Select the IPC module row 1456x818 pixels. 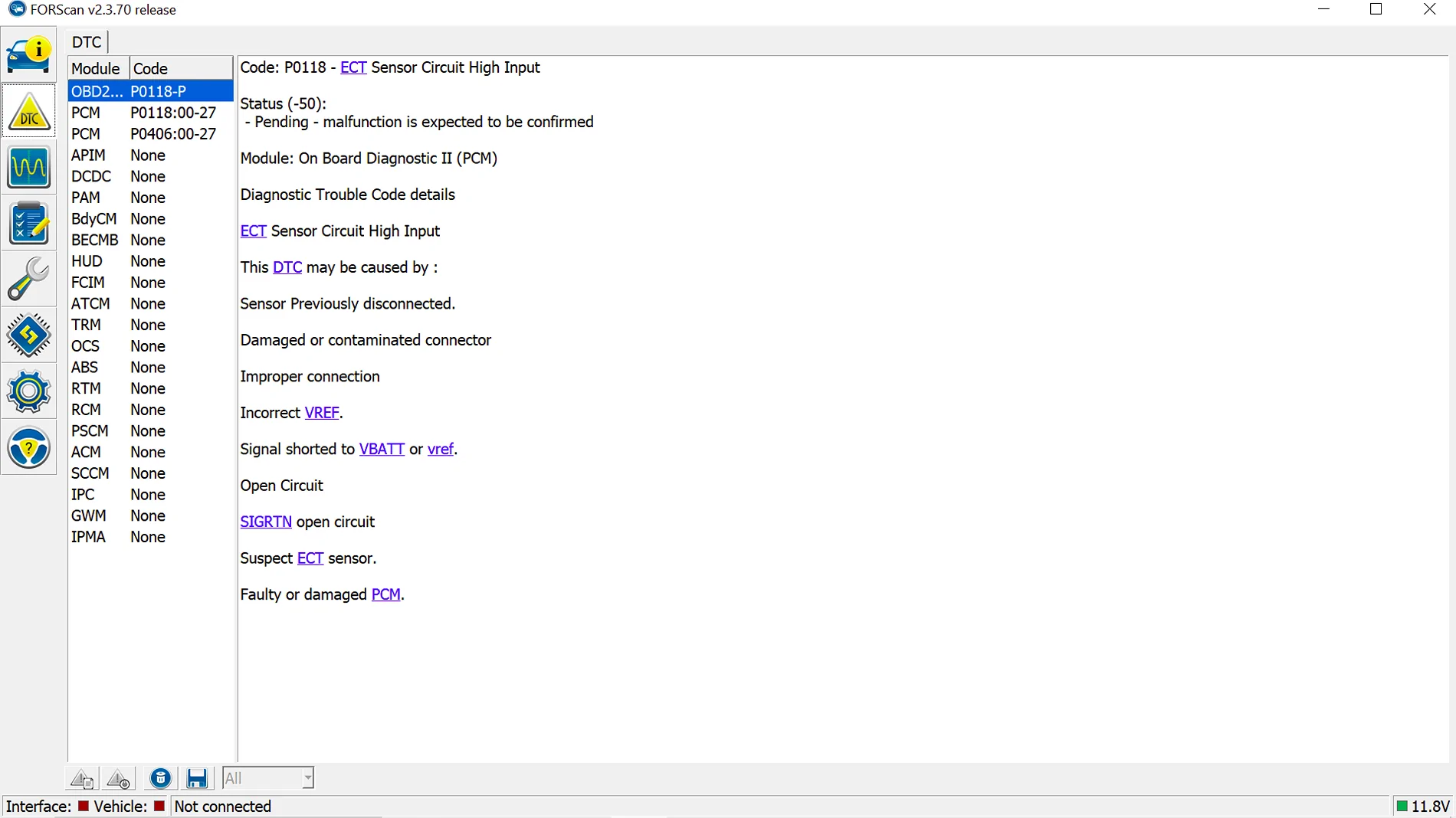150,495
